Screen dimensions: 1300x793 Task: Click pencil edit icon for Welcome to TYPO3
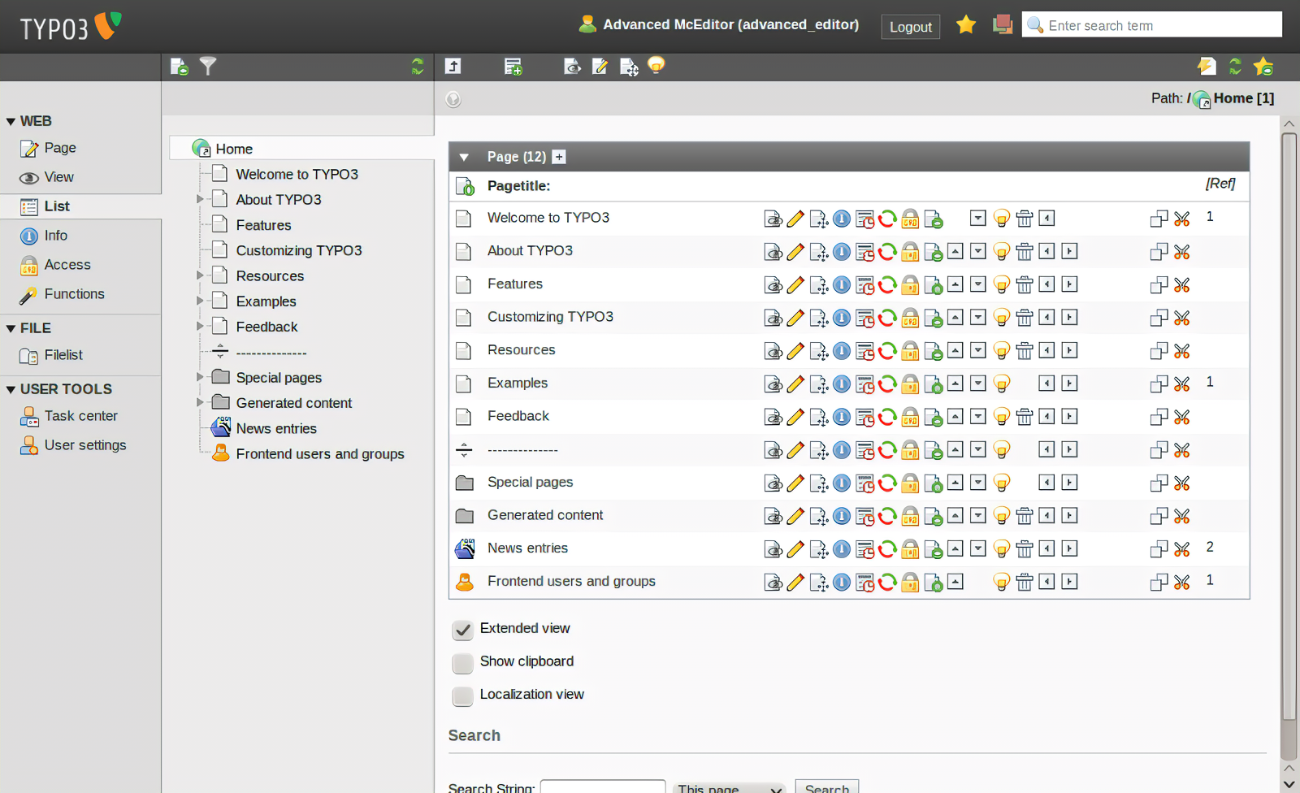click(x=795, y=219)
